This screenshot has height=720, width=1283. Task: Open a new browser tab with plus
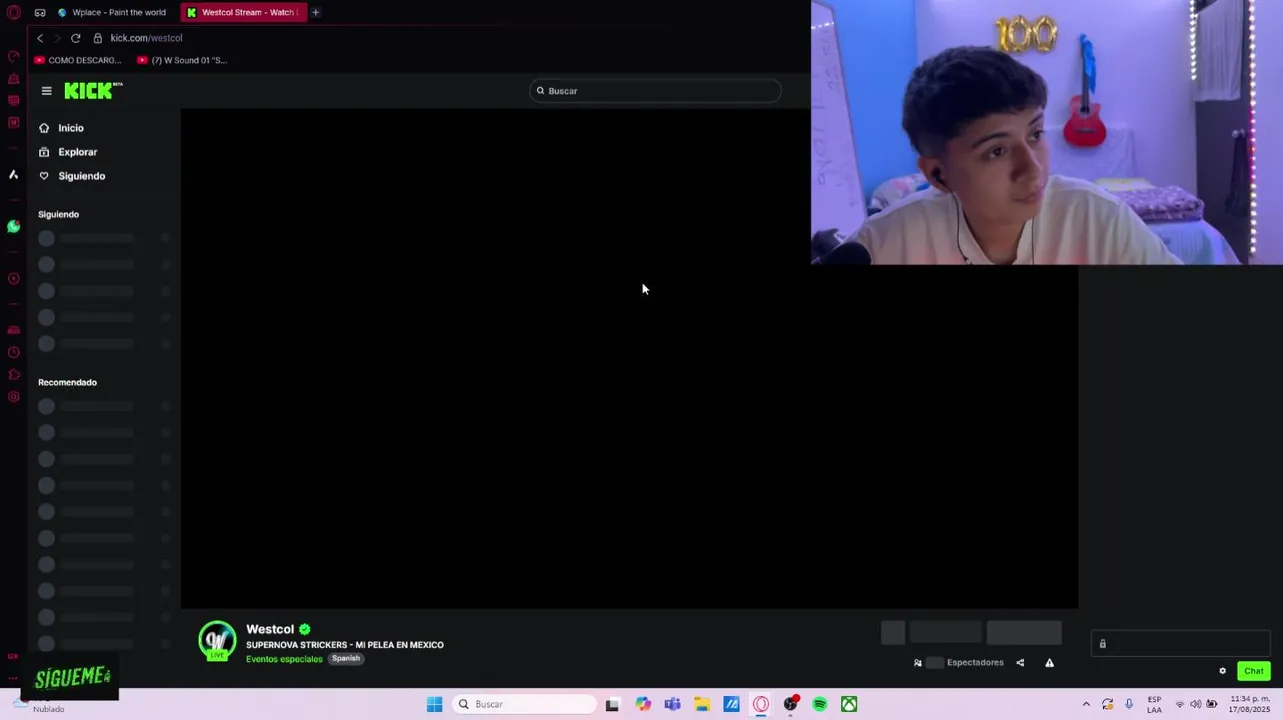315,12
